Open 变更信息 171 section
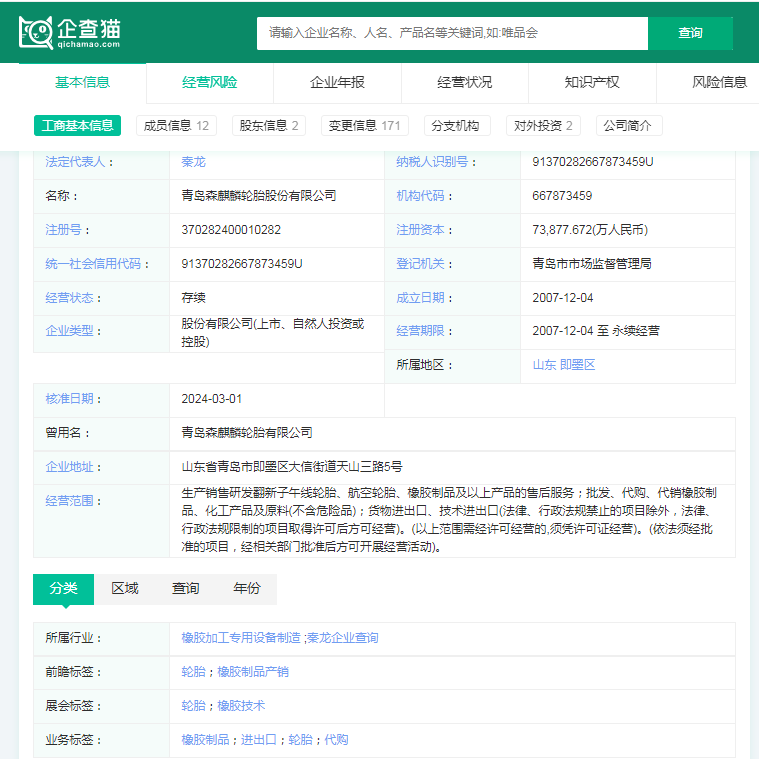 pyautogui.click(x=364, y=126)
